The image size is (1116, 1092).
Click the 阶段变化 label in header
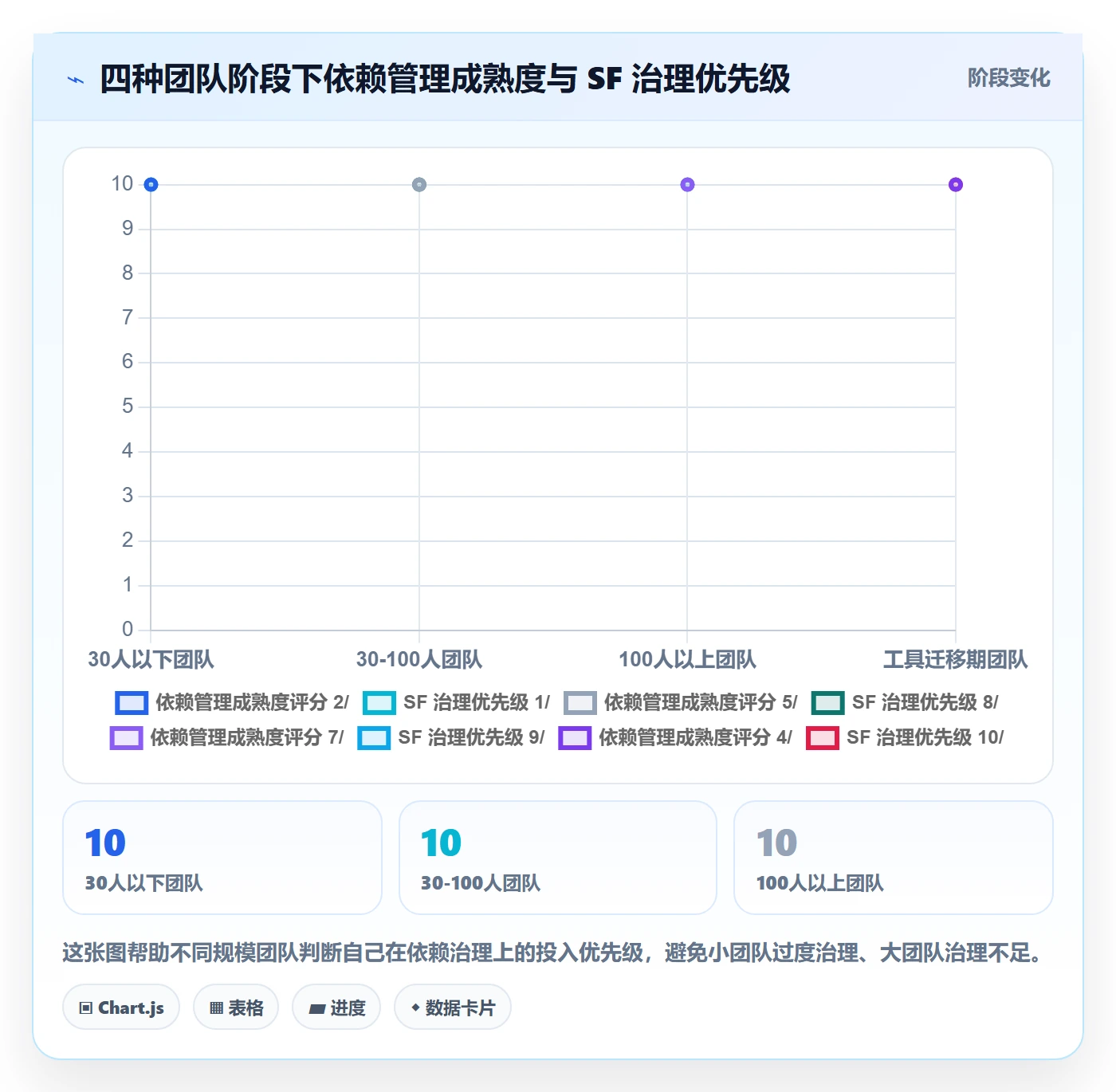tap(1008, 78)
